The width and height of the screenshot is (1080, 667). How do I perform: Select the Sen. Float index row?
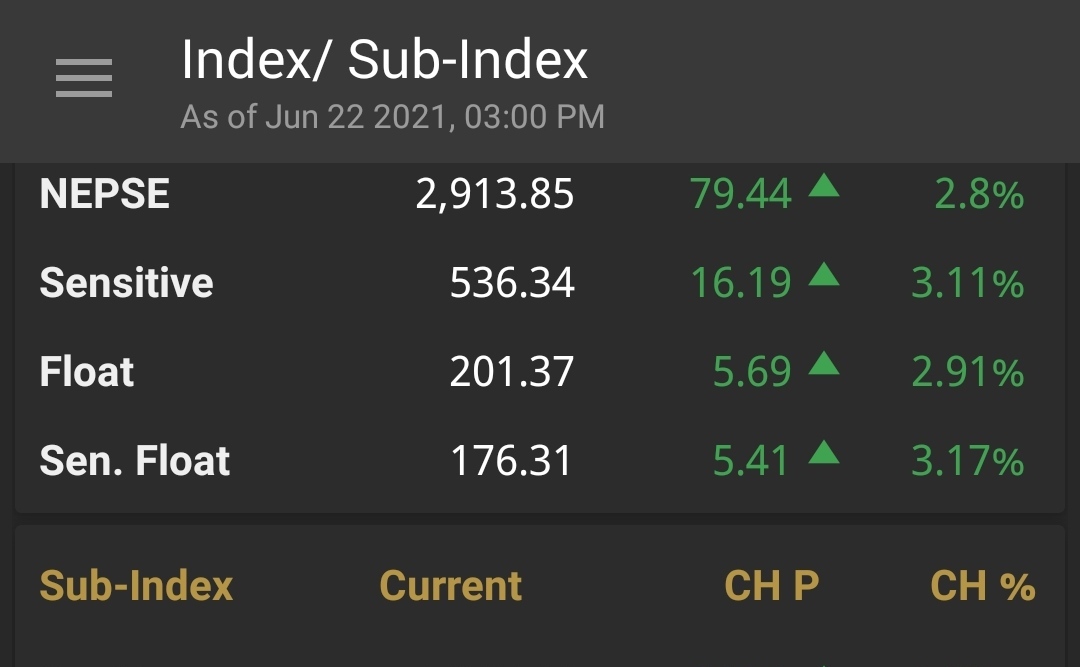tap(540, 460)
